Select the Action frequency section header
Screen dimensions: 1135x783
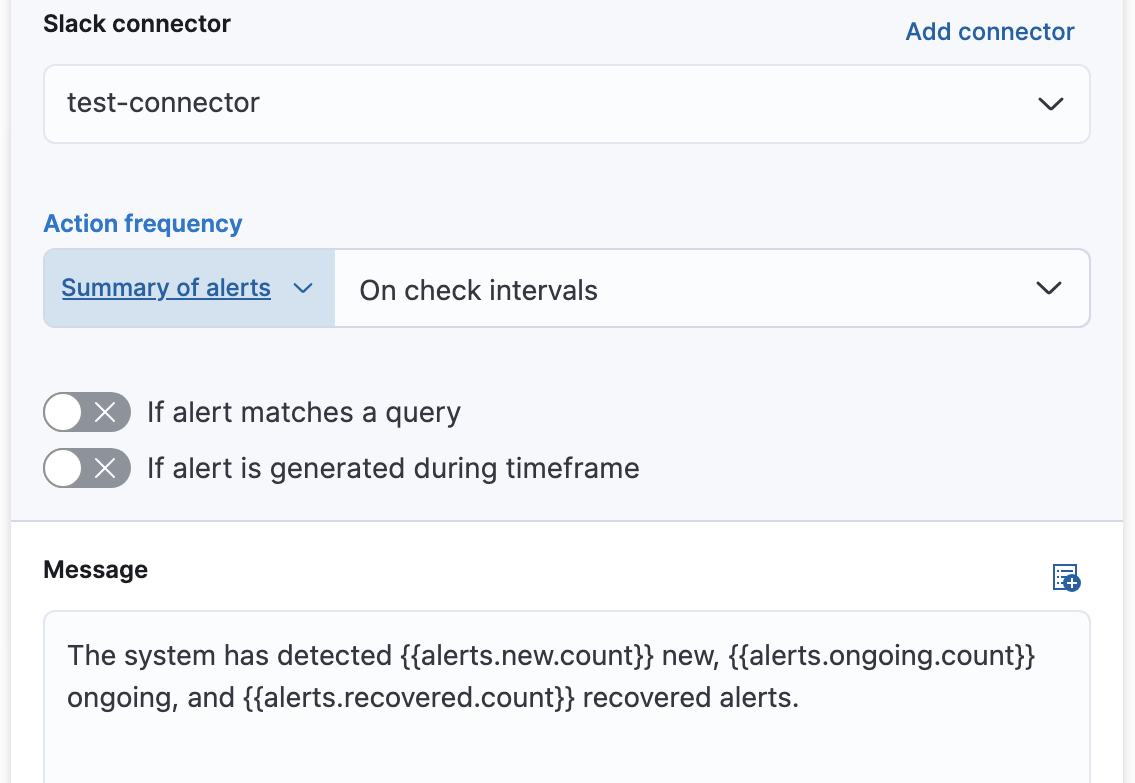tap(142, 223)
